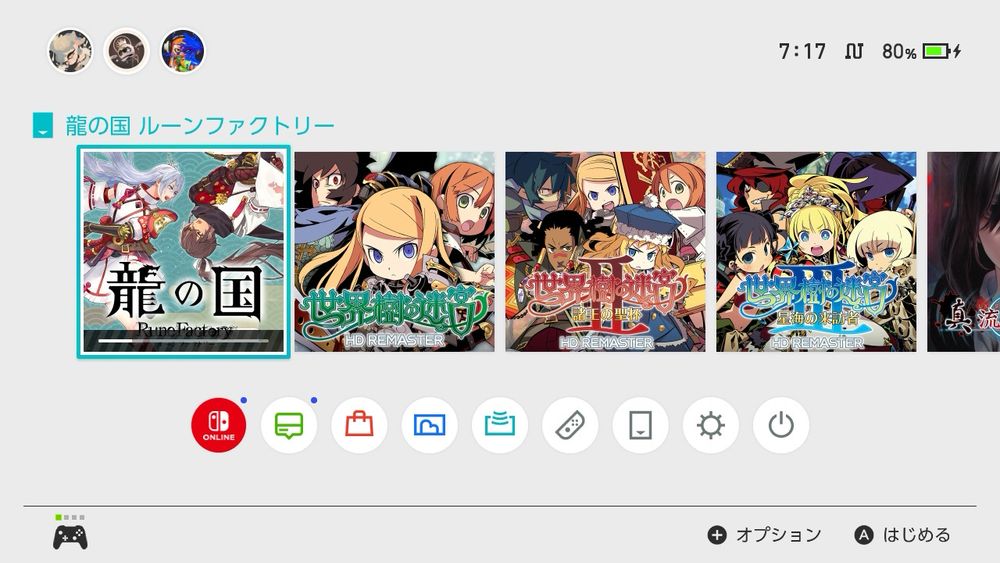Open System Settings gear icon
This screenshot has width=1000, height=563.
pos(710,425)
